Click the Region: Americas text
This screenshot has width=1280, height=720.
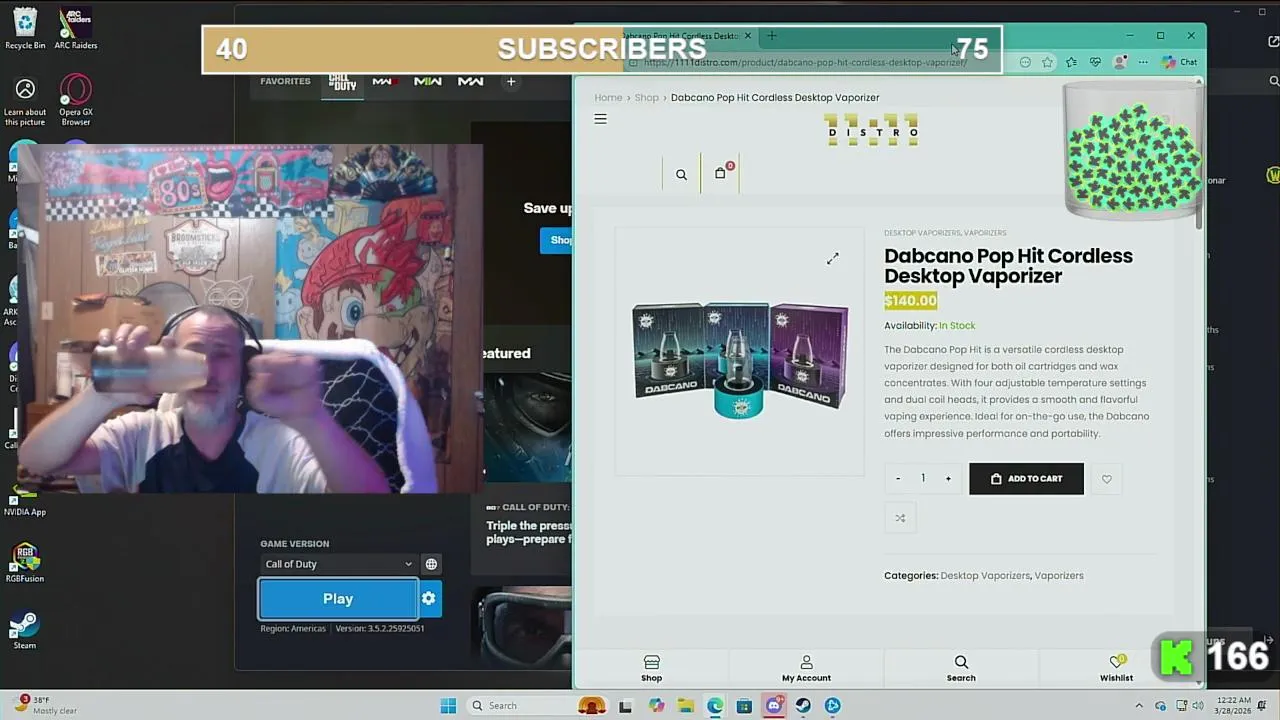coord(293,629)
